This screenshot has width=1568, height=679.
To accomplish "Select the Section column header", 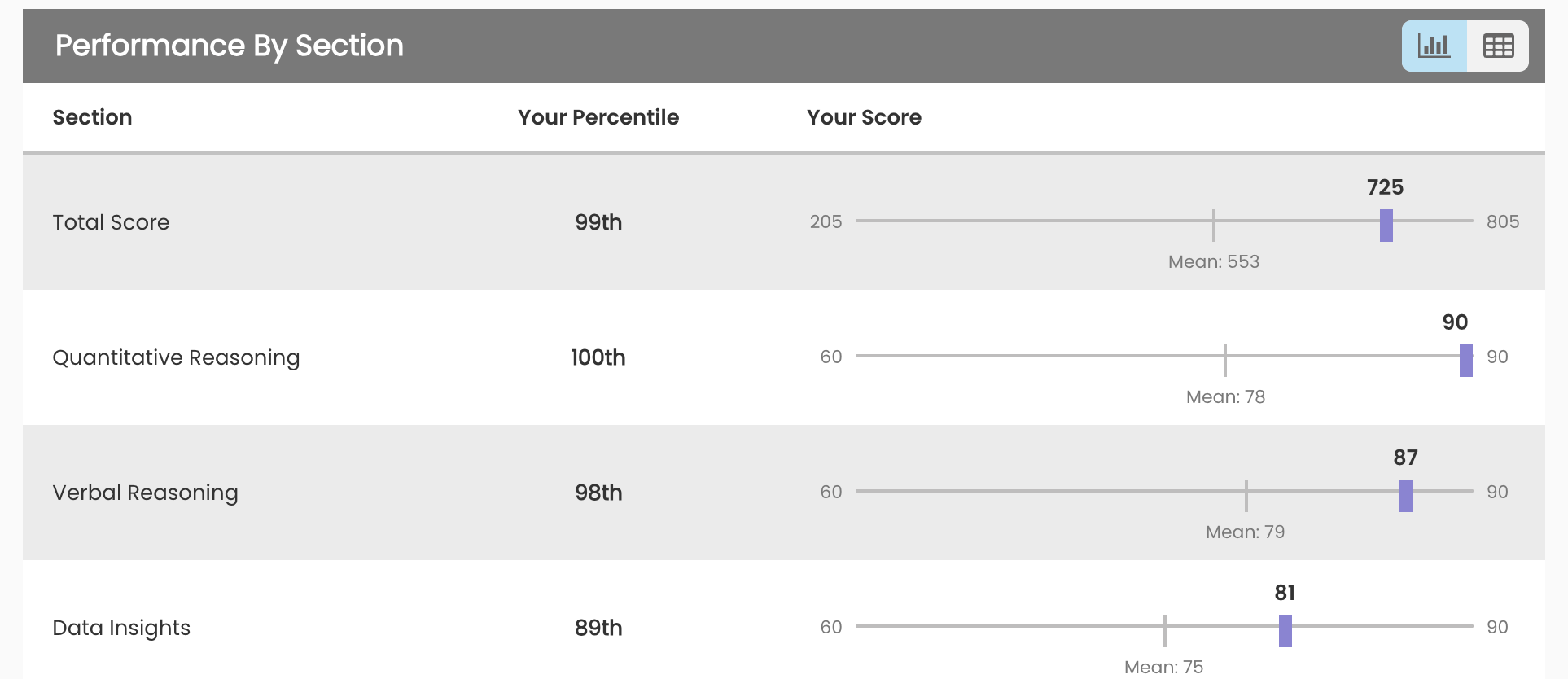I will click(92, 117).
